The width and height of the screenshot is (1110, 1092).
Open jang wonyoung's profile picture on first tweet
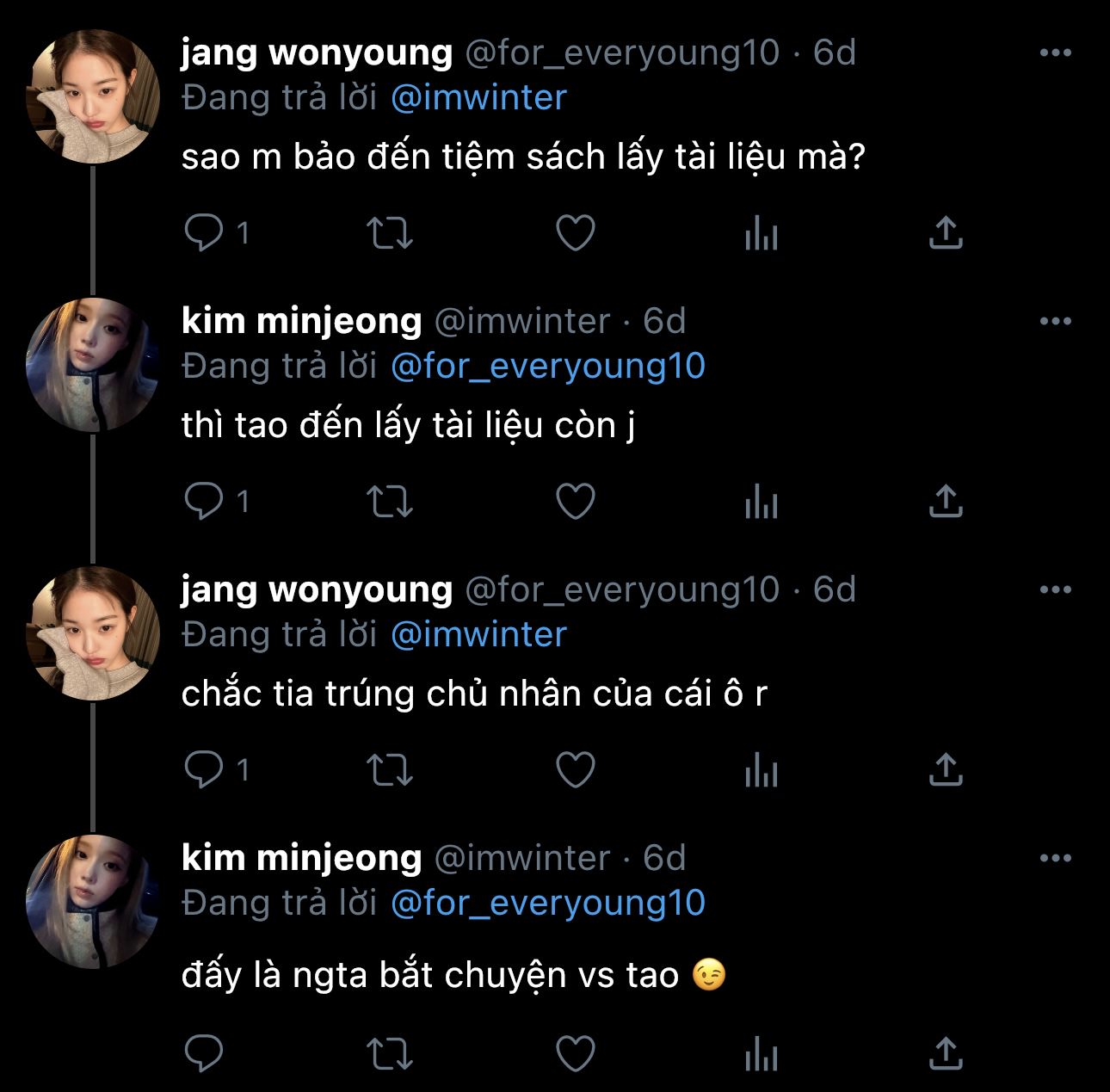pos(93,97)
